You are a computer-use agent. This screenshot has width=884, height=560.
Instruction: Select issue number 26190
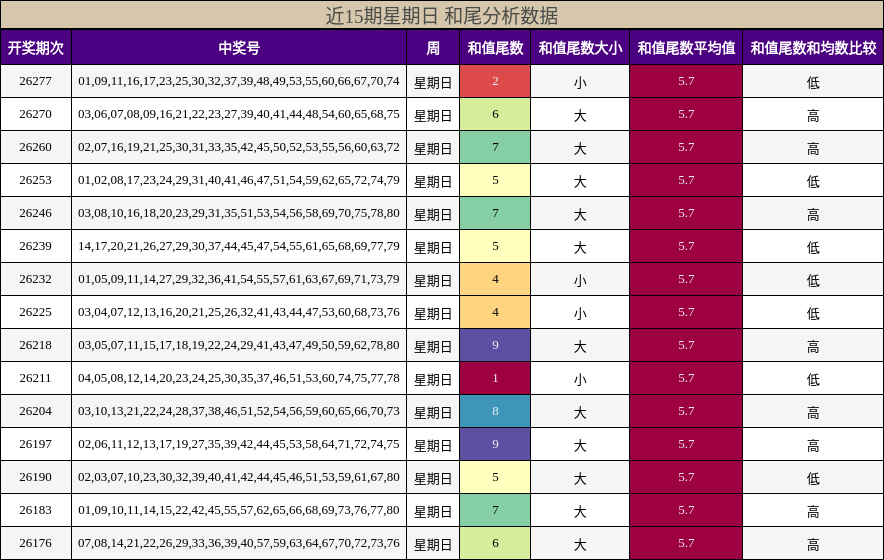36,477
